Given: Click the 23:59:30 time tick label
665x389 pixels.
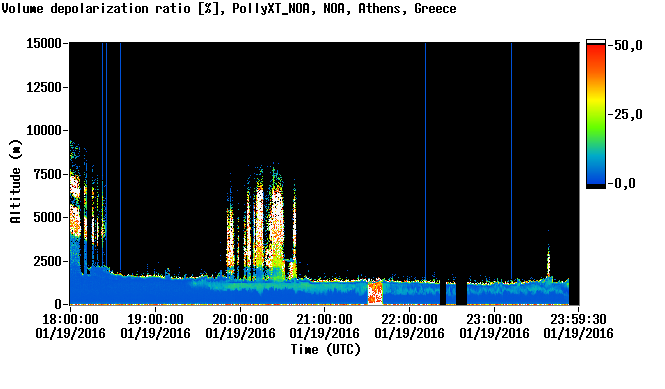Looking at the screenshot, I should coord(578,319).
